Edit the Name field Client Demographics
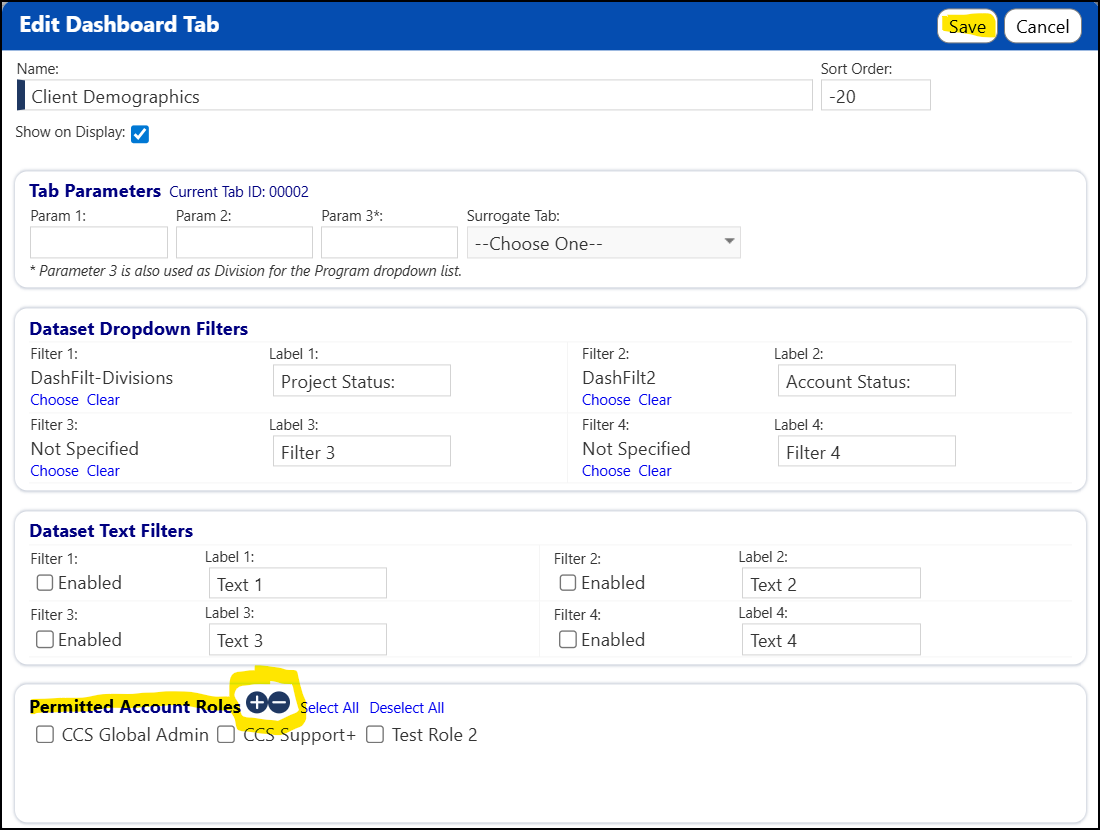 tap(415, 95)
